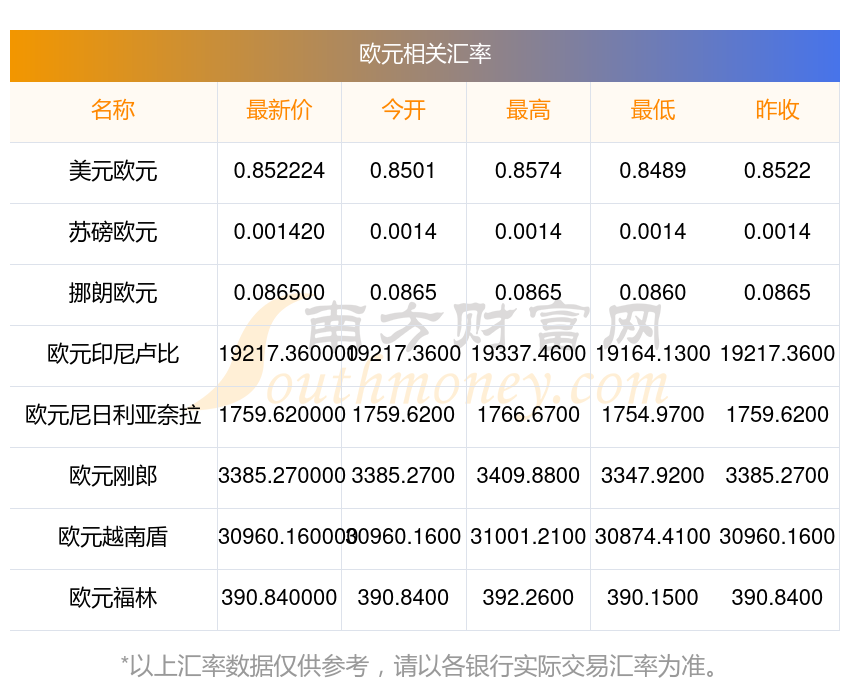850x698 pixels.
Task: Click latest price 0.852224
Action: (x=279, y=171)
